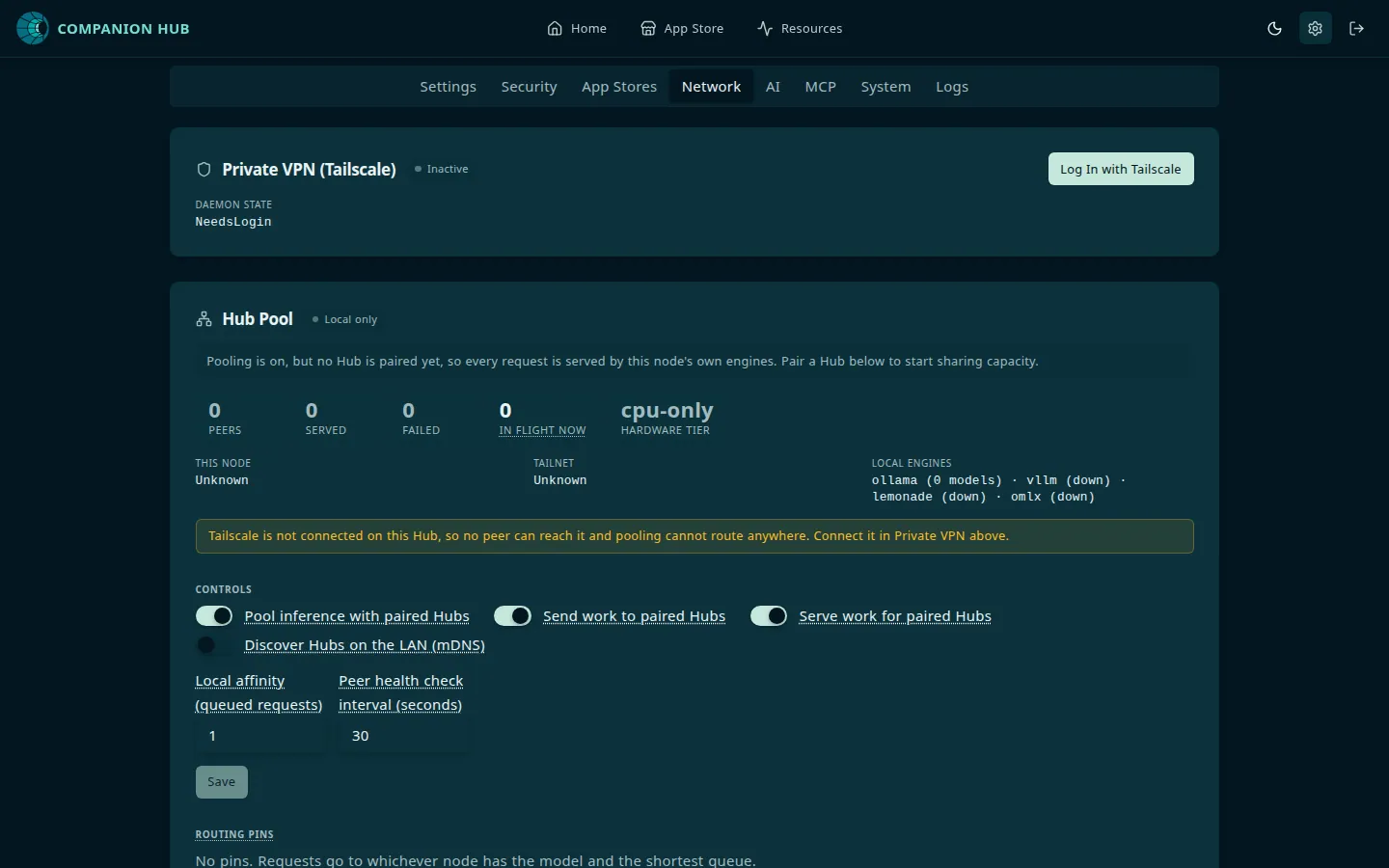Viewport: 1389px width, 868px height.
Task: Go to the App Stores tab
Action: (619, 87)
